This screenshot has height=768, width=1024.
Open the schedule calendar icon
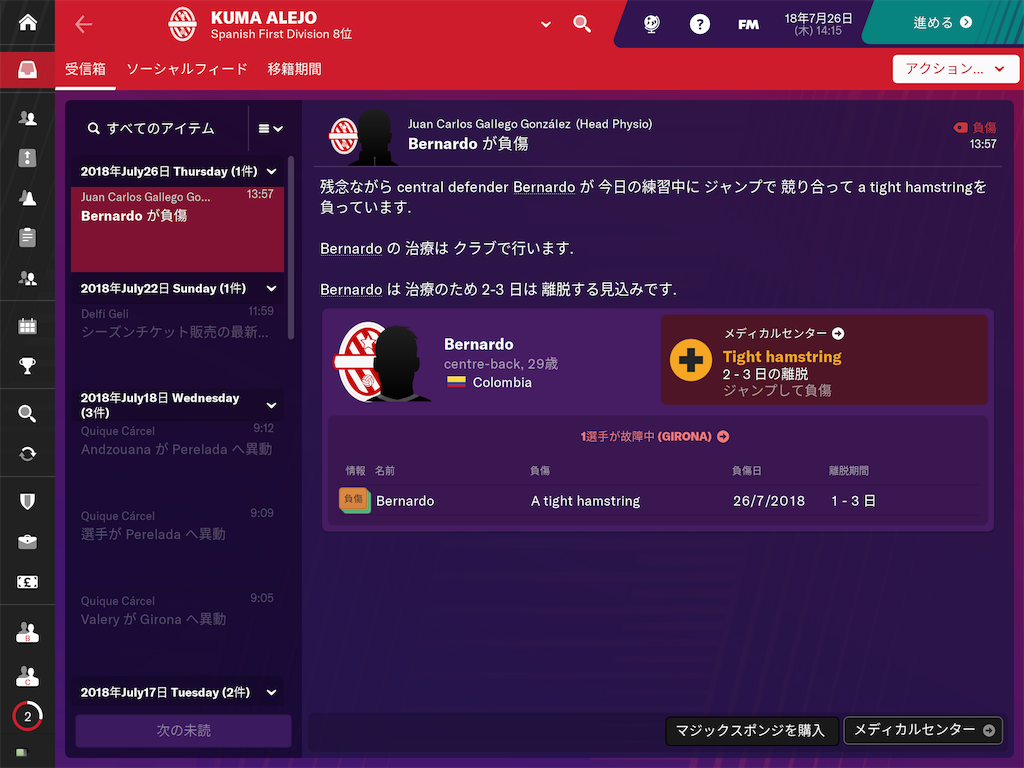point(27,326)
